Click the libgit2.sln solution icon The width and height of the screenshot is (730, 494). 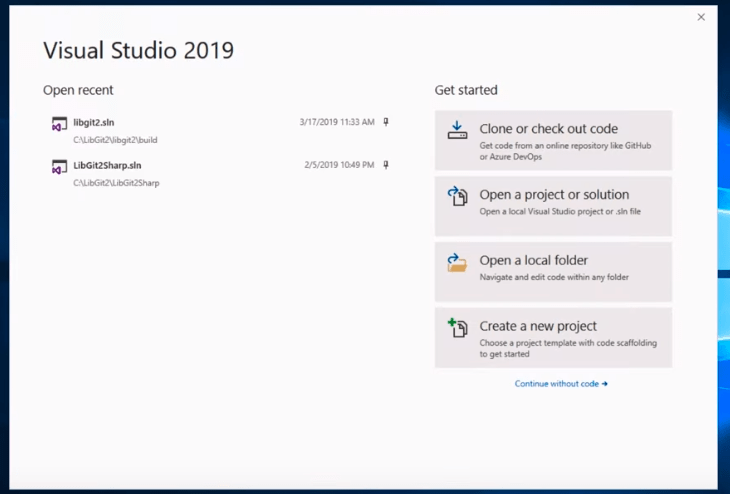pyautogui.click(x=59, y=124)
